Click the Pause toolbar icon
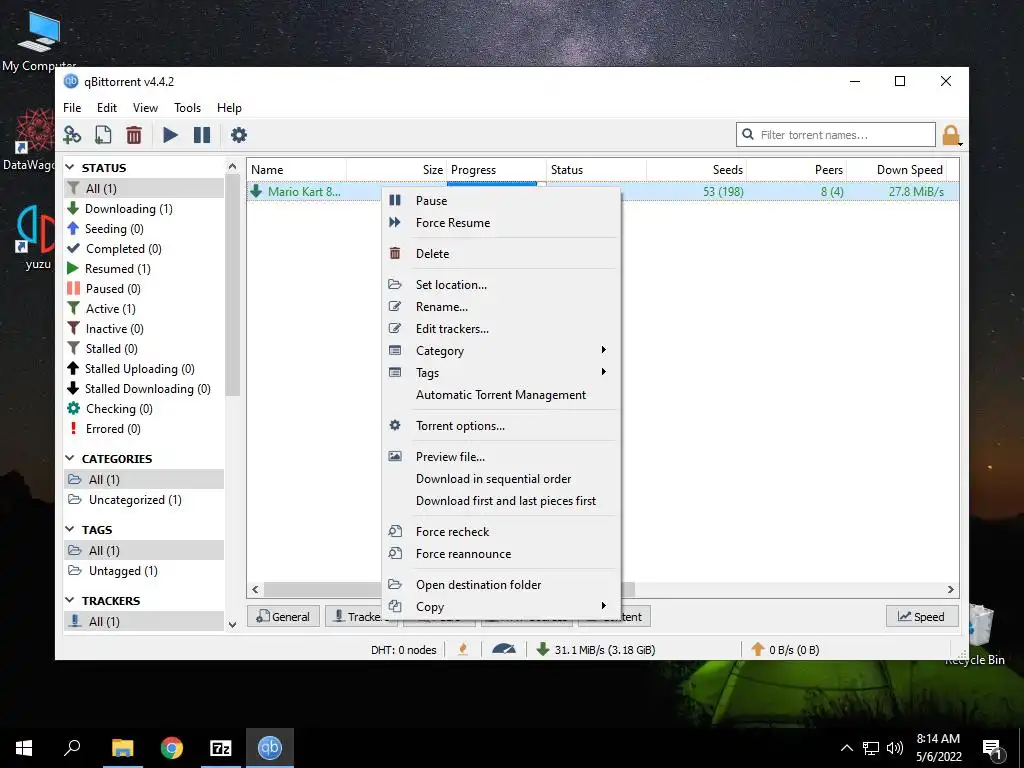The image size is (1024, 768). pos(202,135)
